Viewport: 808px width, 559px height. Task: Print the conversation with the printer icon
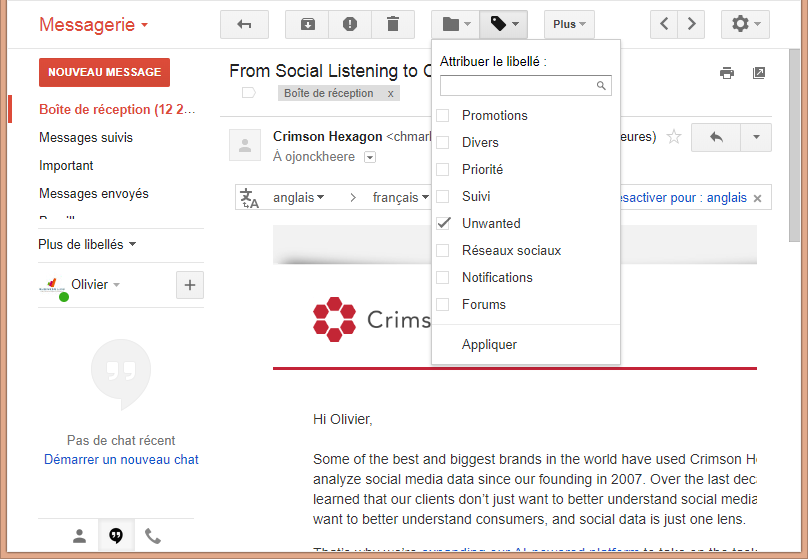pyautogui.click(x=727, y=73)
